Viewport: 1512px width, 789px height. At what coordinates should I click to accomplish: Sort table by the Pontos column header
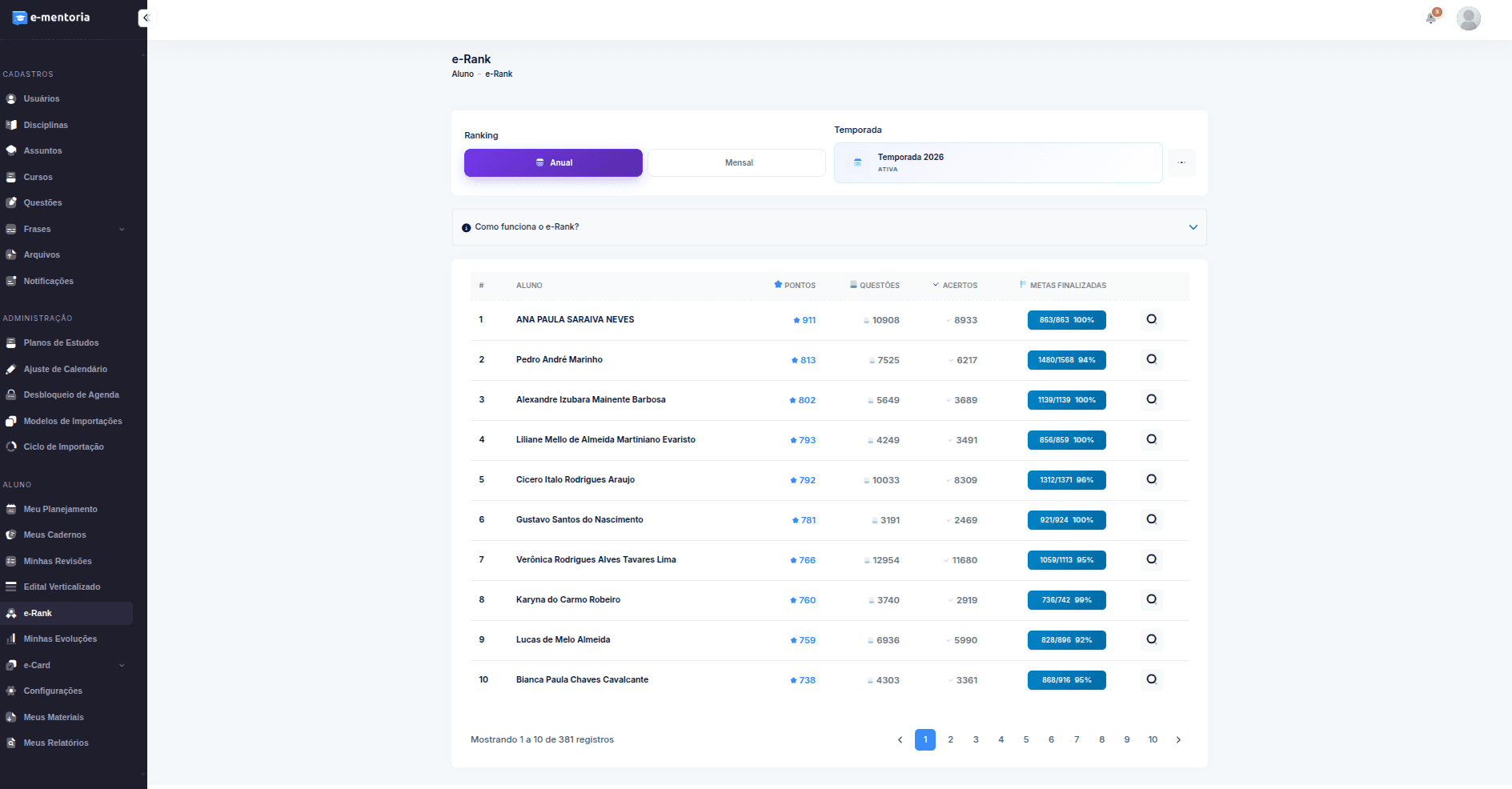point(795,285)
